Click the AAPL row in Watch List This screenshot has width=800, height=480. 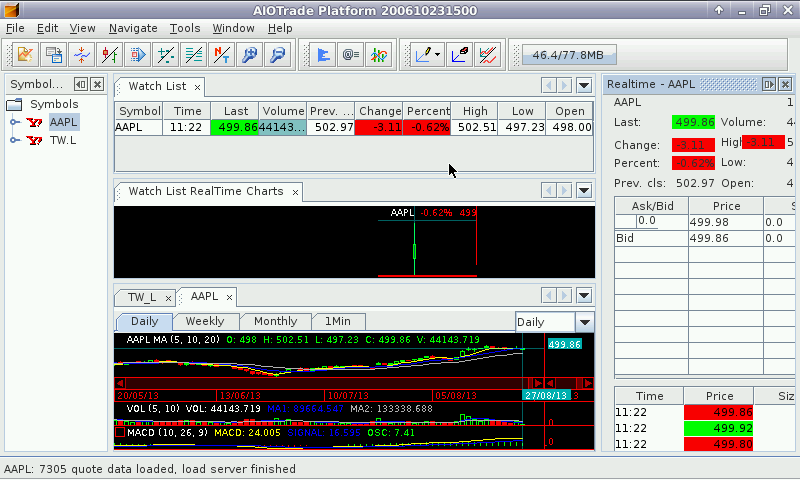[x=354, y=127]
